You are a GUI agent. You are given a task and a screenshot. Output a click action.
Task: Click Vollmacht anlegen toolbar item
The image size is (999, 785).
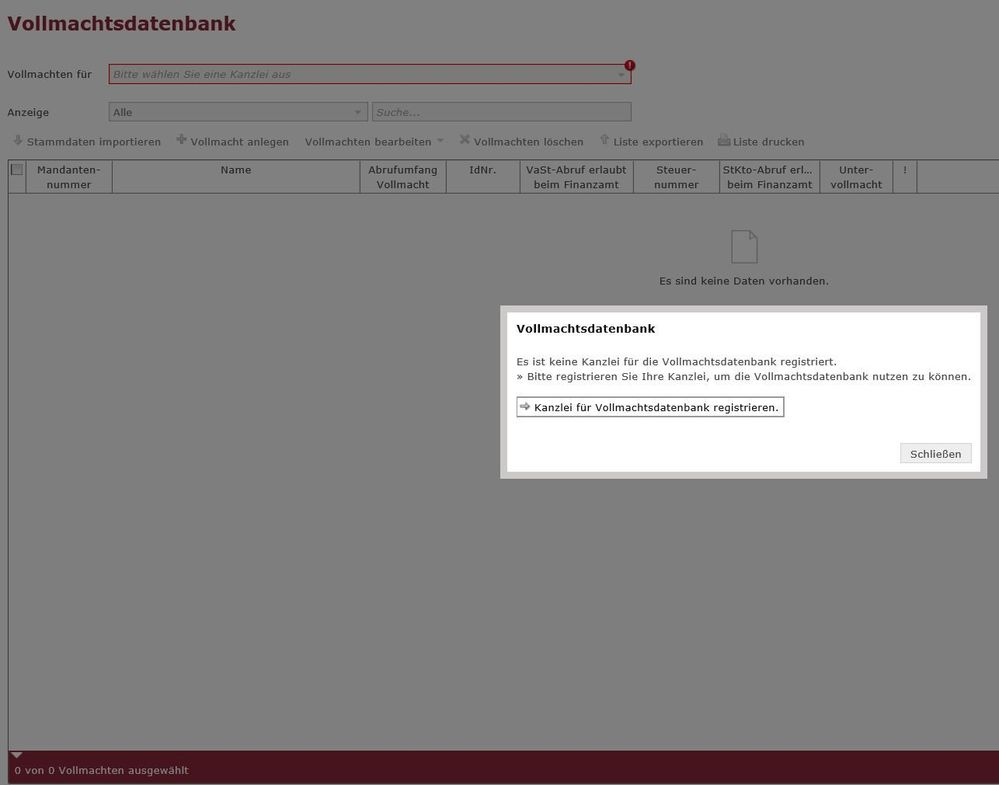pos(233,141)
